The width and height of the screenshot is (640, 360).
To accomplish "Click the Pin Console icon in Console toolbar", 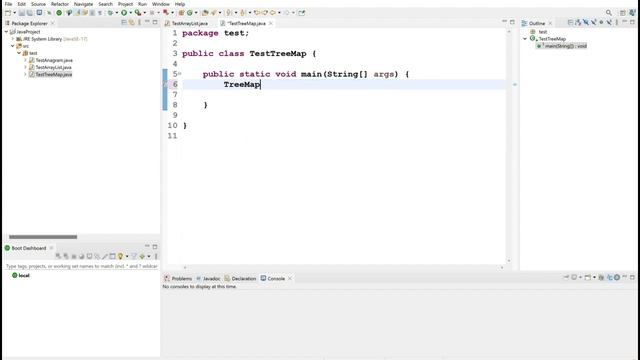I will [x=566, y=277].
